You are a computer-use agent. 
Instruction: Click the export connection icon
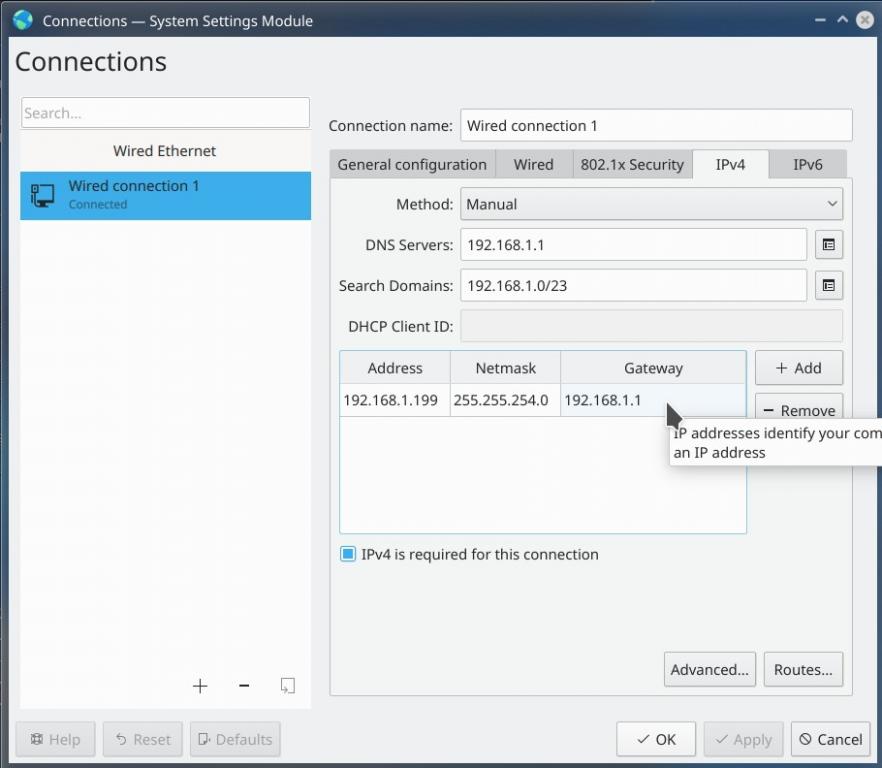[x=287, y=685]
